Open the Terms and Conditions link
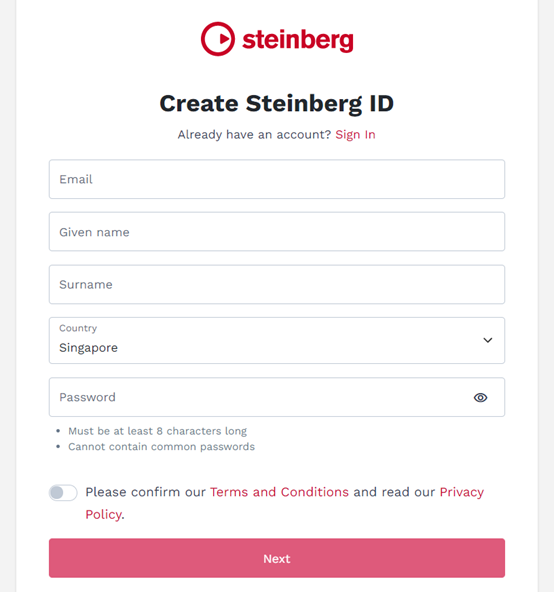The image size is (554, 592). [279, 492]
